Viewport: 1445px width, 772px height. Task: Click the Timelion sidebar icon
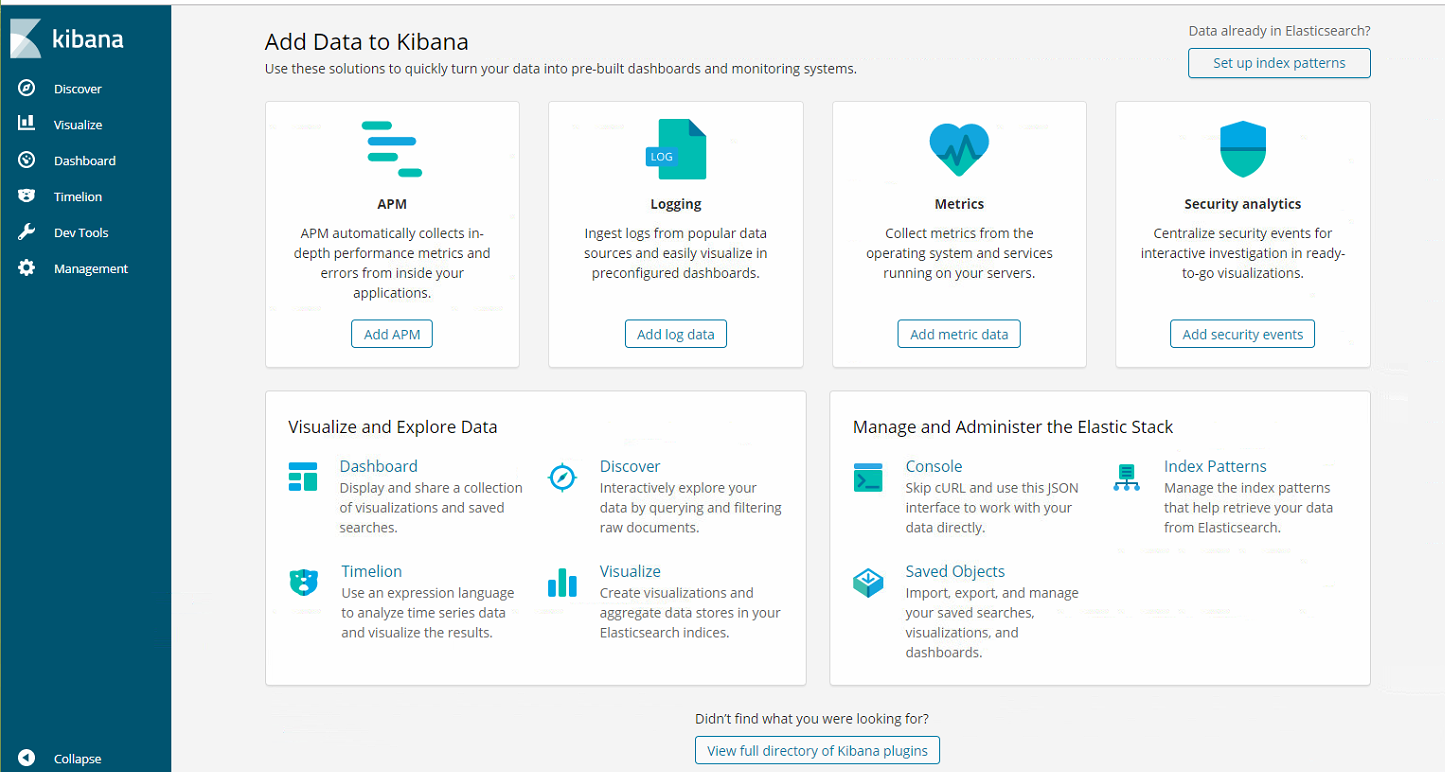click(x=27, y=196)
